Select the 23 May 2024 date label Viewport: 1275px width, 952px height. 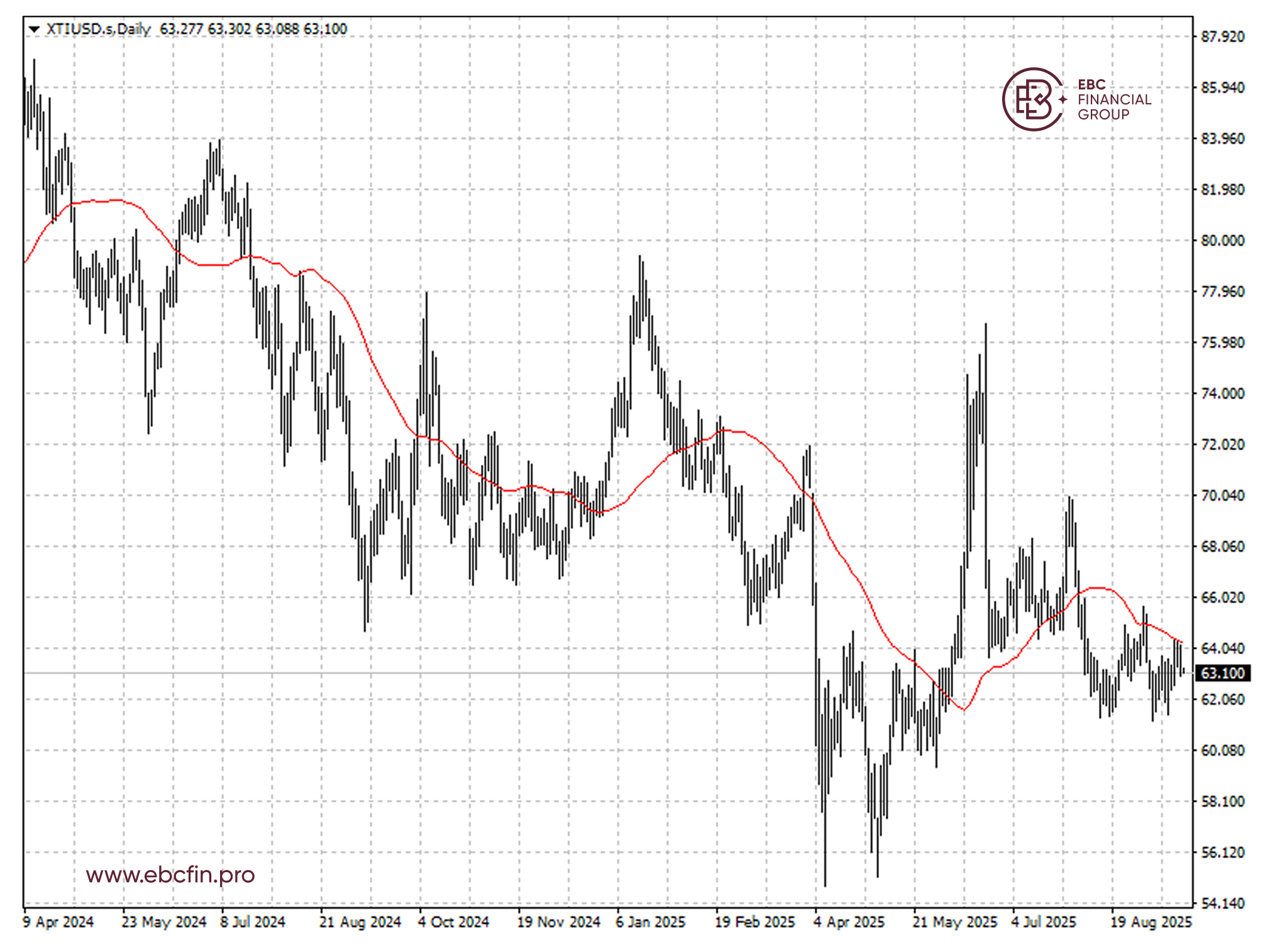point(163,922)
